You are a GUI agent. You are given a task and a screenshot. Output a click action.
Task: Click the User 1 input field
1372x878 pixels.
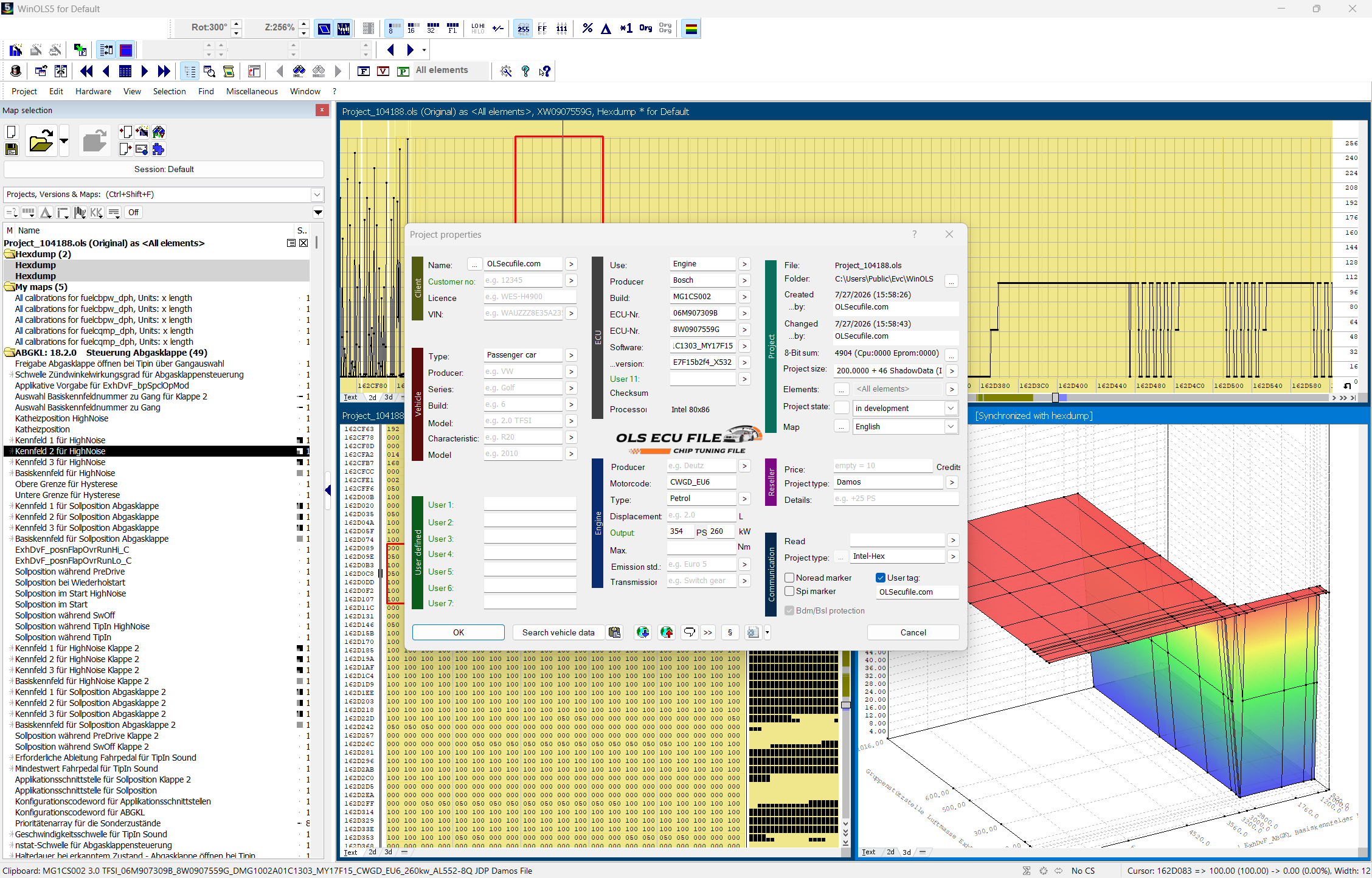[530, 504]
